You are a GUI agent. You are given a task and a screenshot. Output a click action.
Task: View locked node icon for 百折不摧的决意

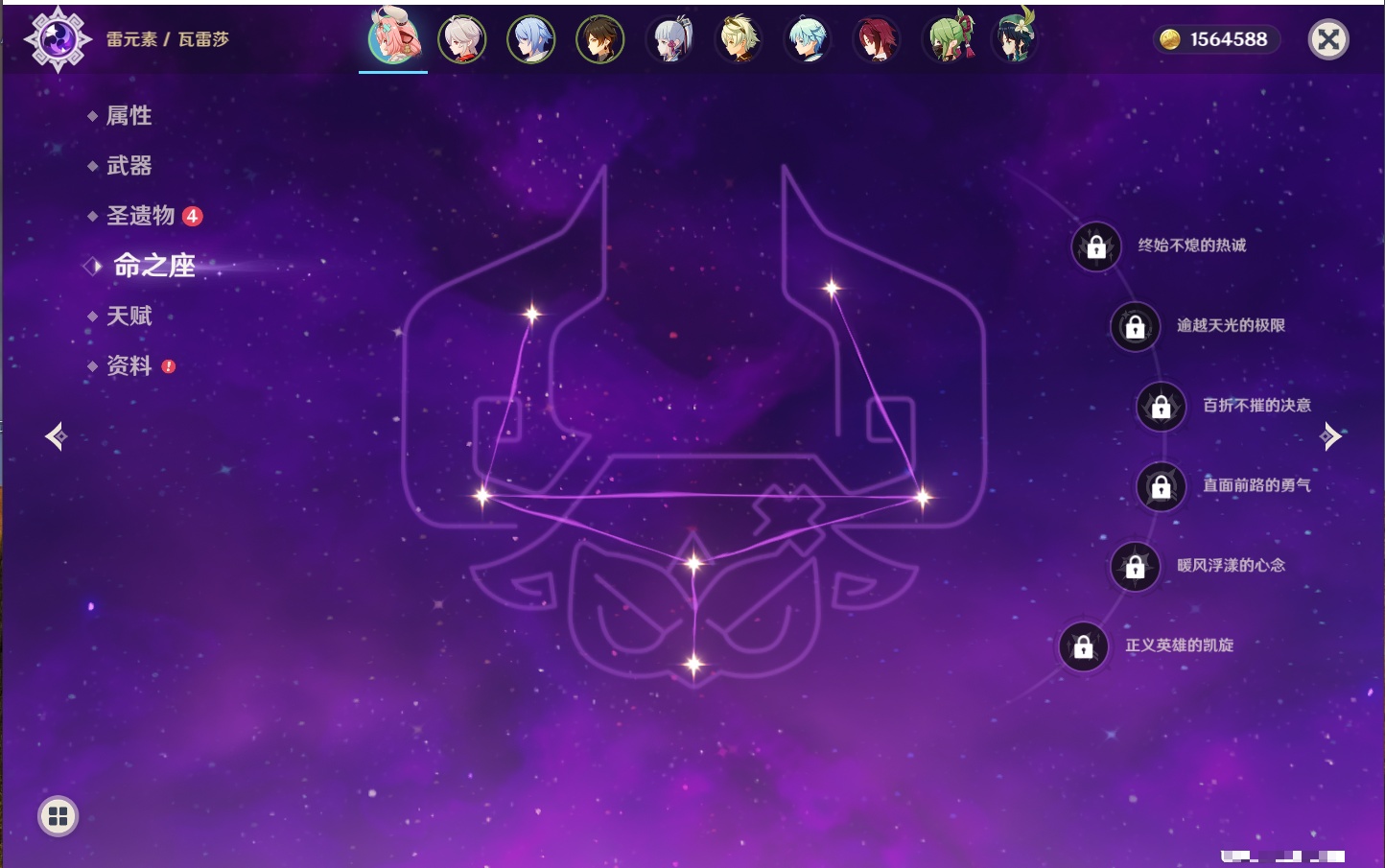pos(1162,407)
